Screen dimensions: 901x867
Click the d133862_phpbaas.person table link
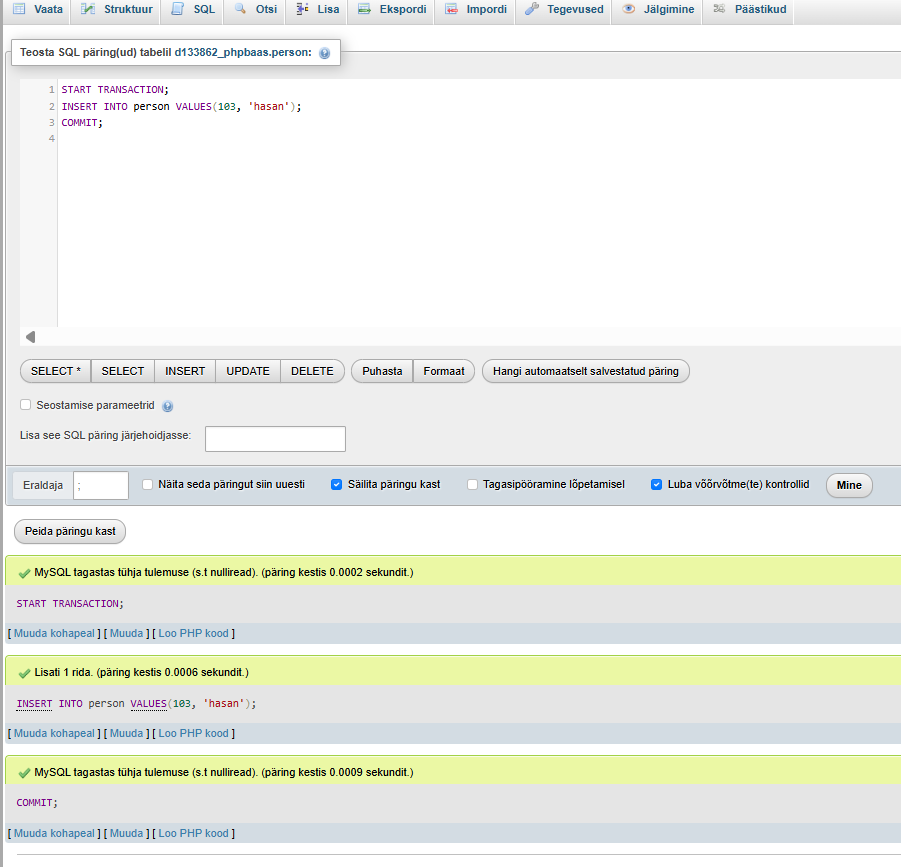[x=243, y=52]
